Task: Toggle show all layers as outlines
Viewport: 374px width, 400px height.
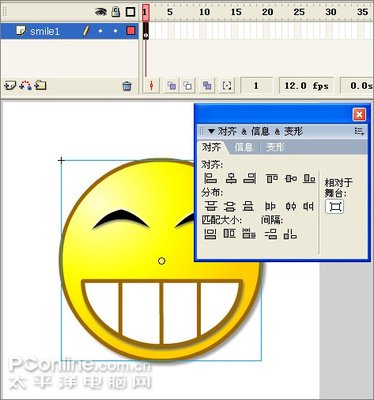Action: (130, 12)
